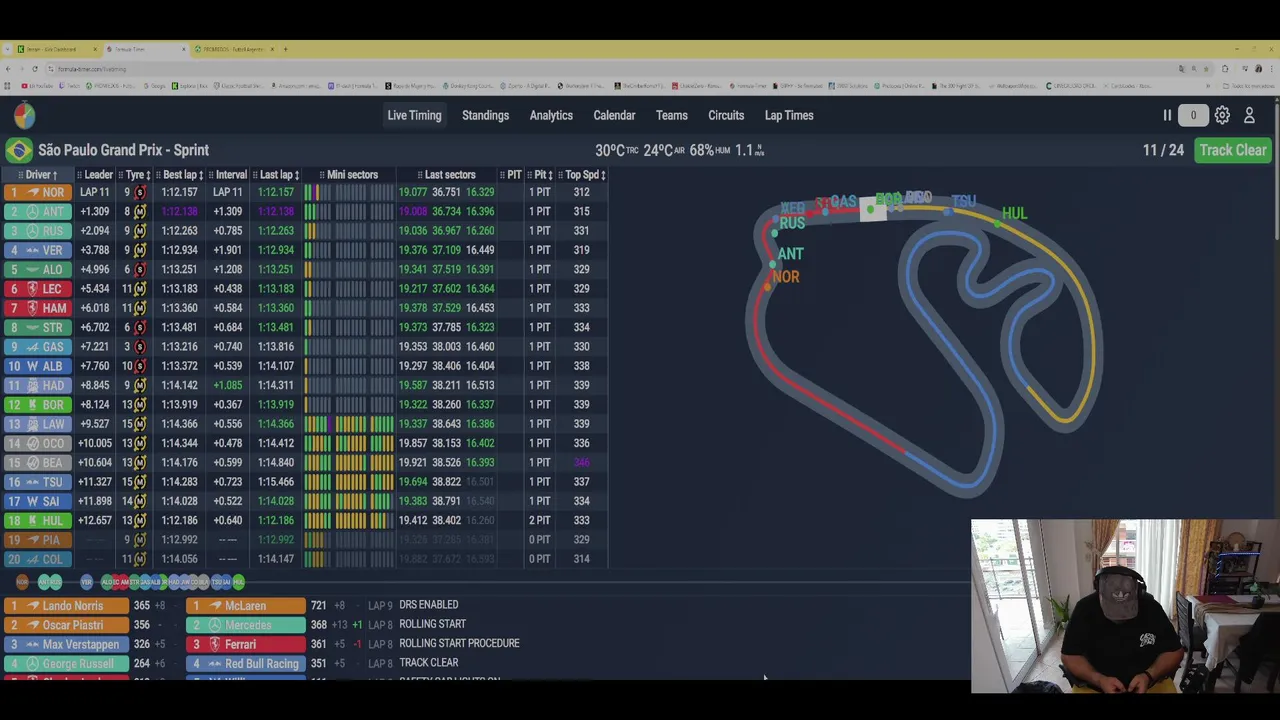Click HUL label on the track map
The width and height of the screenshot is (1280, 720).
click(1014, 213)
